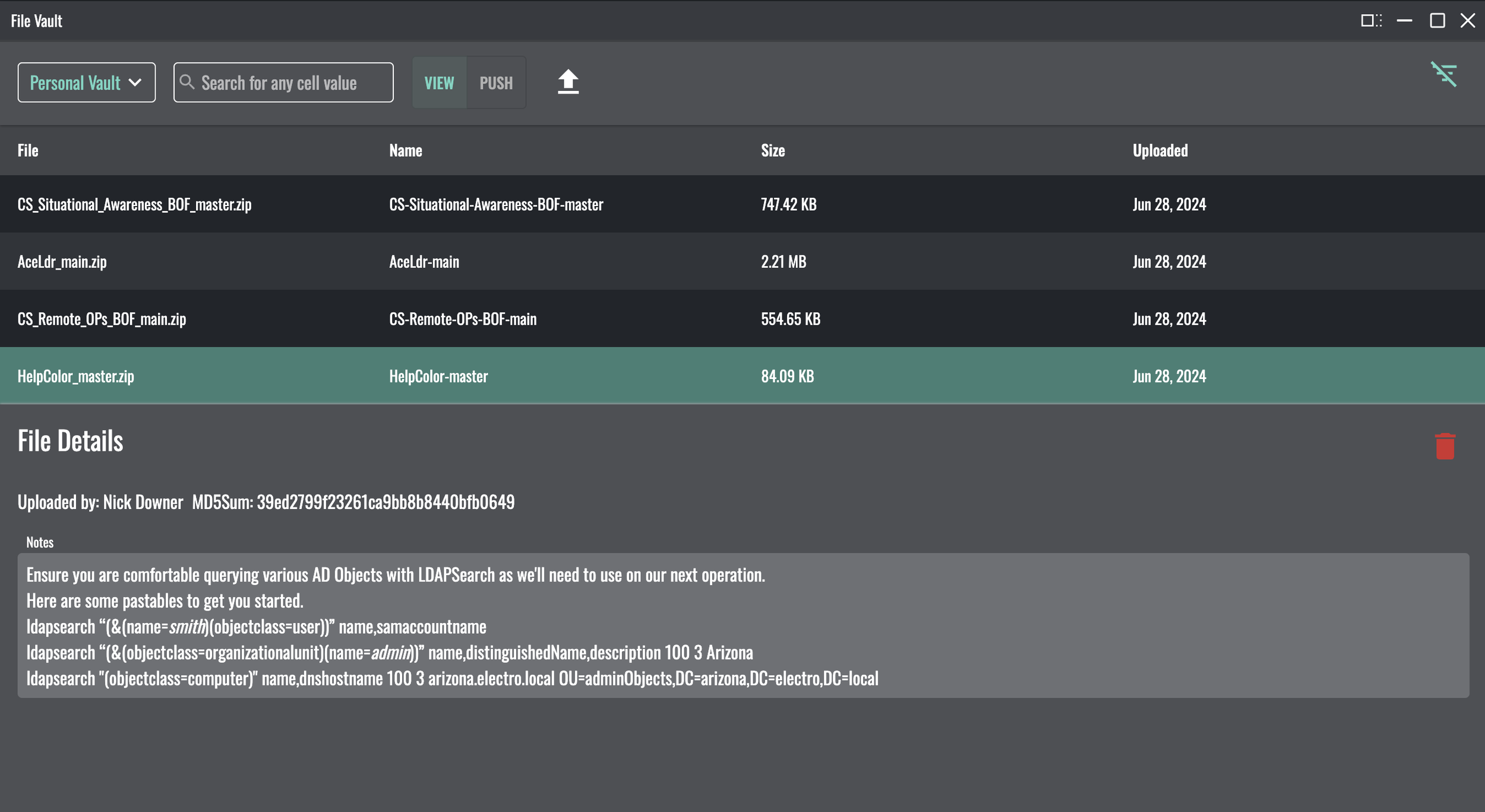Click the upload file arrow icon
Screen dimensions: 1485x812
point(568,82)
